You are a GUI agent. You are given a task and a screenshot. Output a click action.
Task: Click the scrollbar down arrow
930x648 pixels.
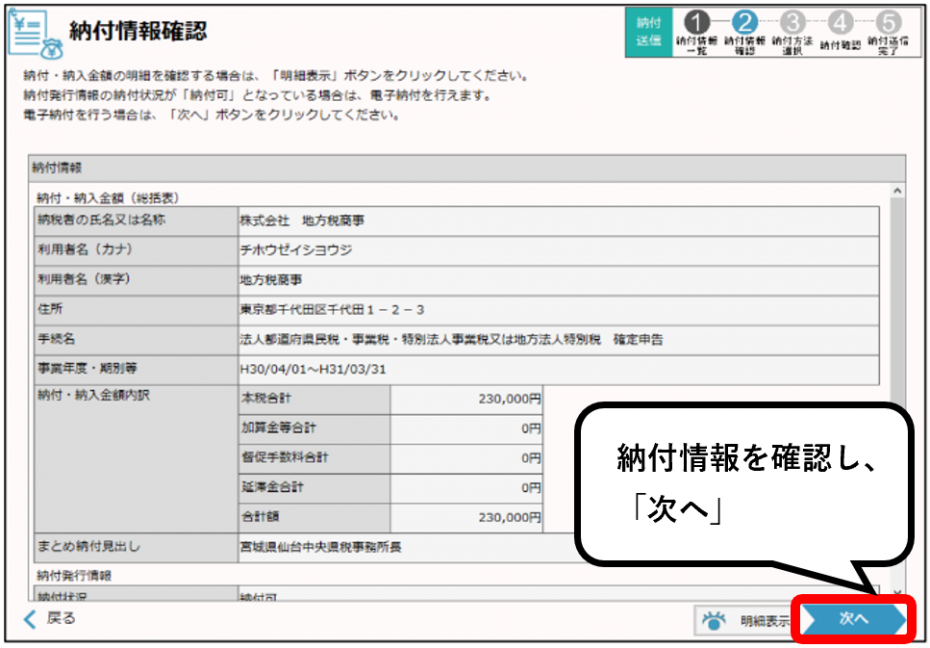click(x=898, y=590)
